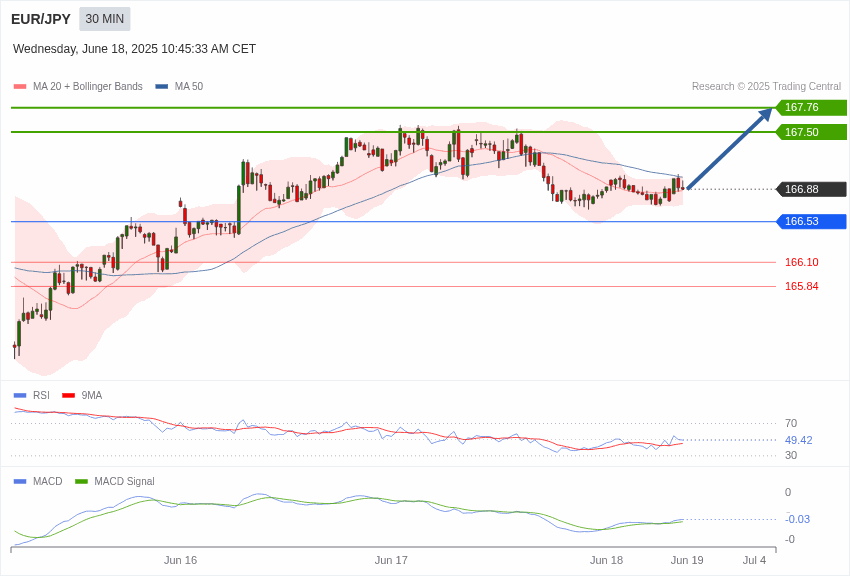This screenshot has height=576, width=850.
Task: Click the pink MA 20 + Bollinger Bands swatch
Action: pyautogui.click(x=20, y=87)
